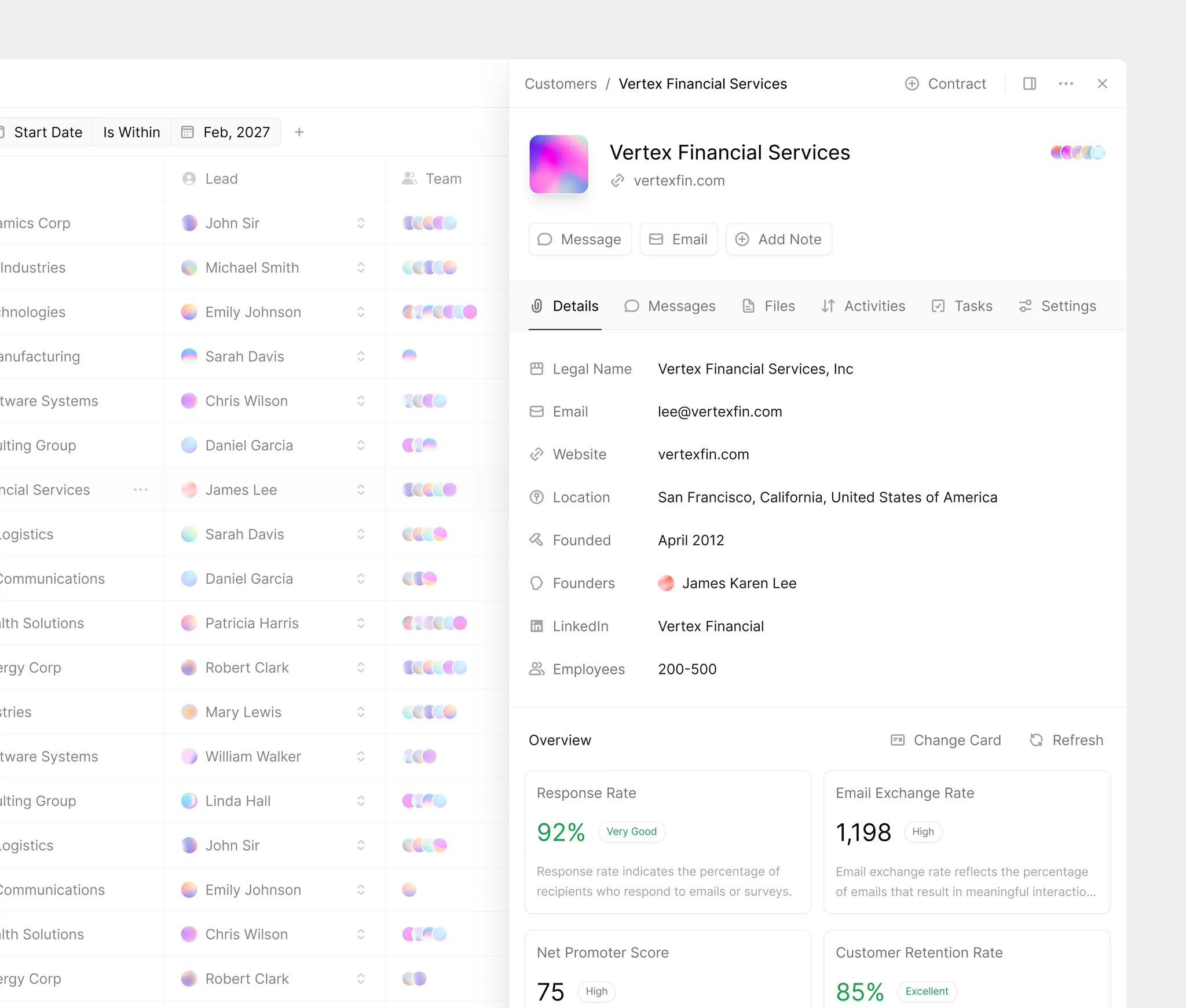Click the Add Note button
This screenshot has height=1008, width=1186.
click(x=779, y=239)
